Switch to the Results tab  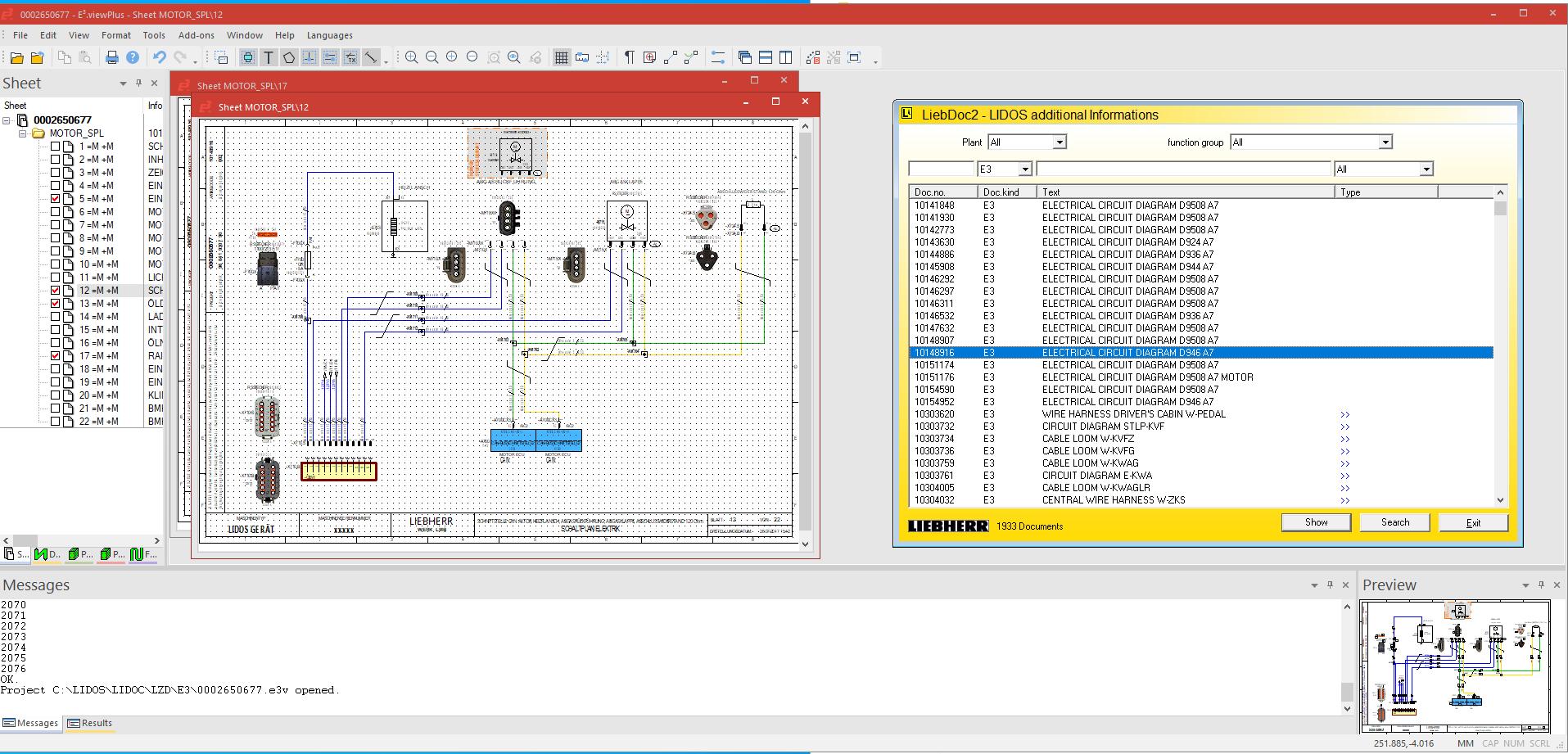(x=90, y=723)
